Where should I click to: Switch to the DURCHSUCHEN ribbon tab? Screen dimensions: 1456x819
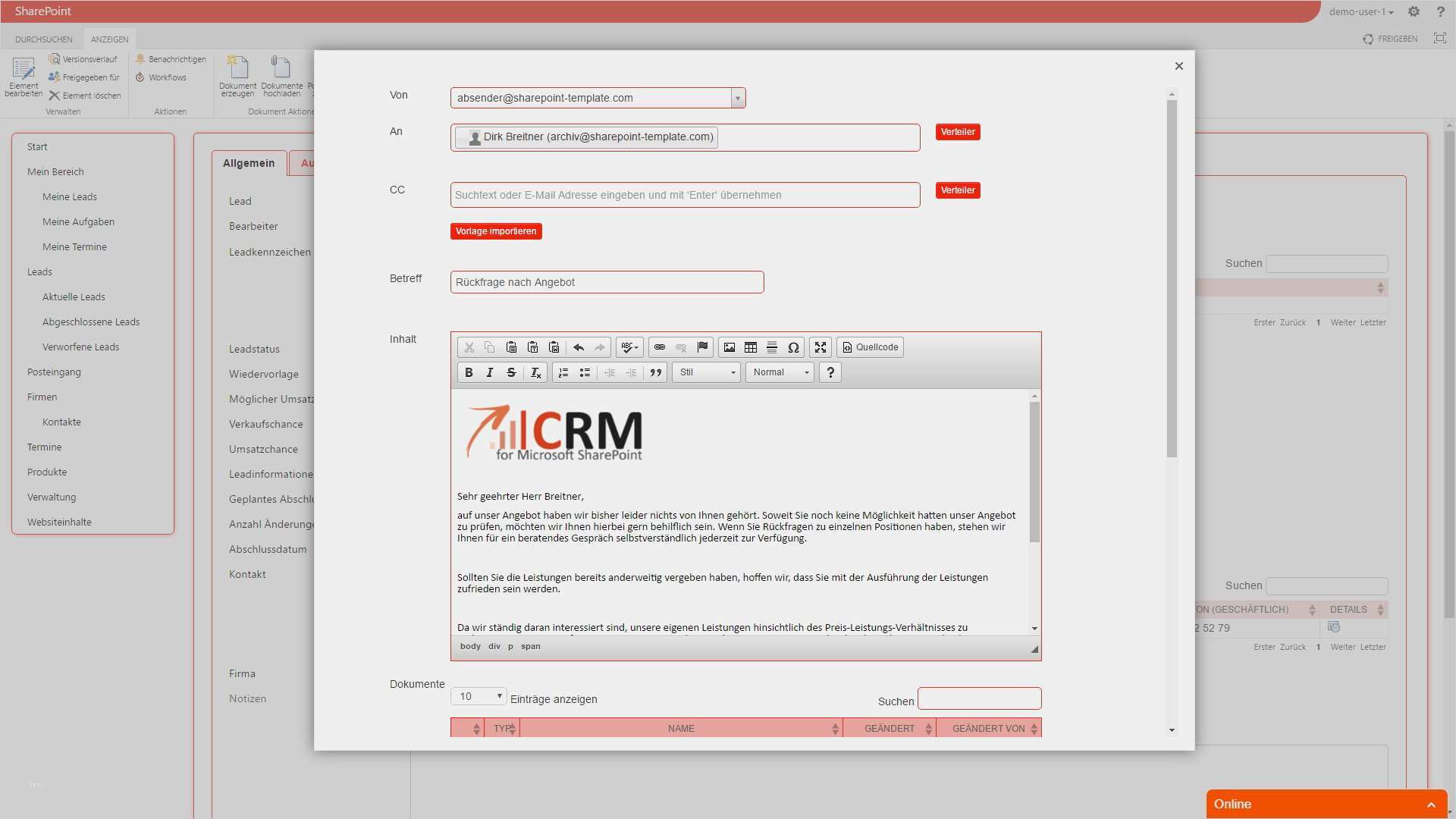(44, 39)
